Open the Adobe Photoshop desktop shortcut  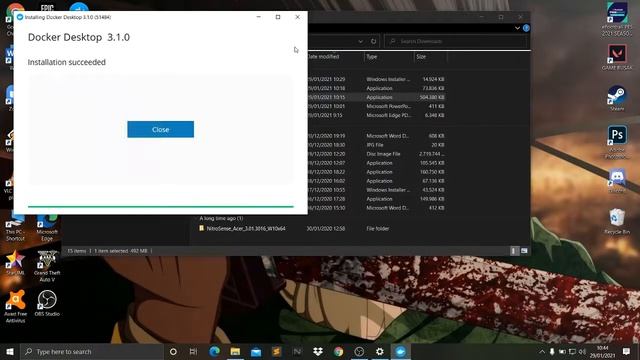(x=617, y=142)
